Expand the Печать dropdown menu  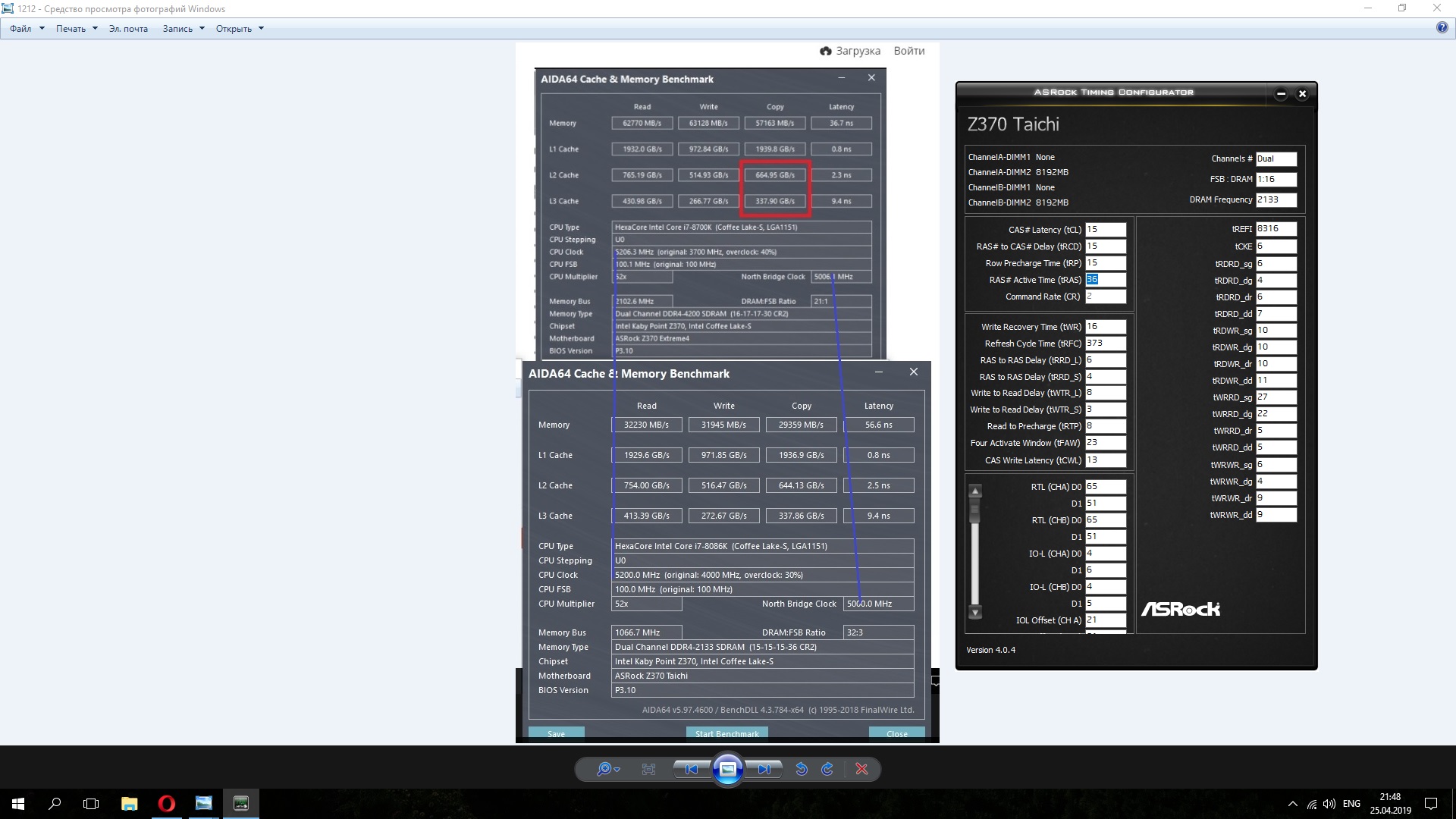[77, 29]
